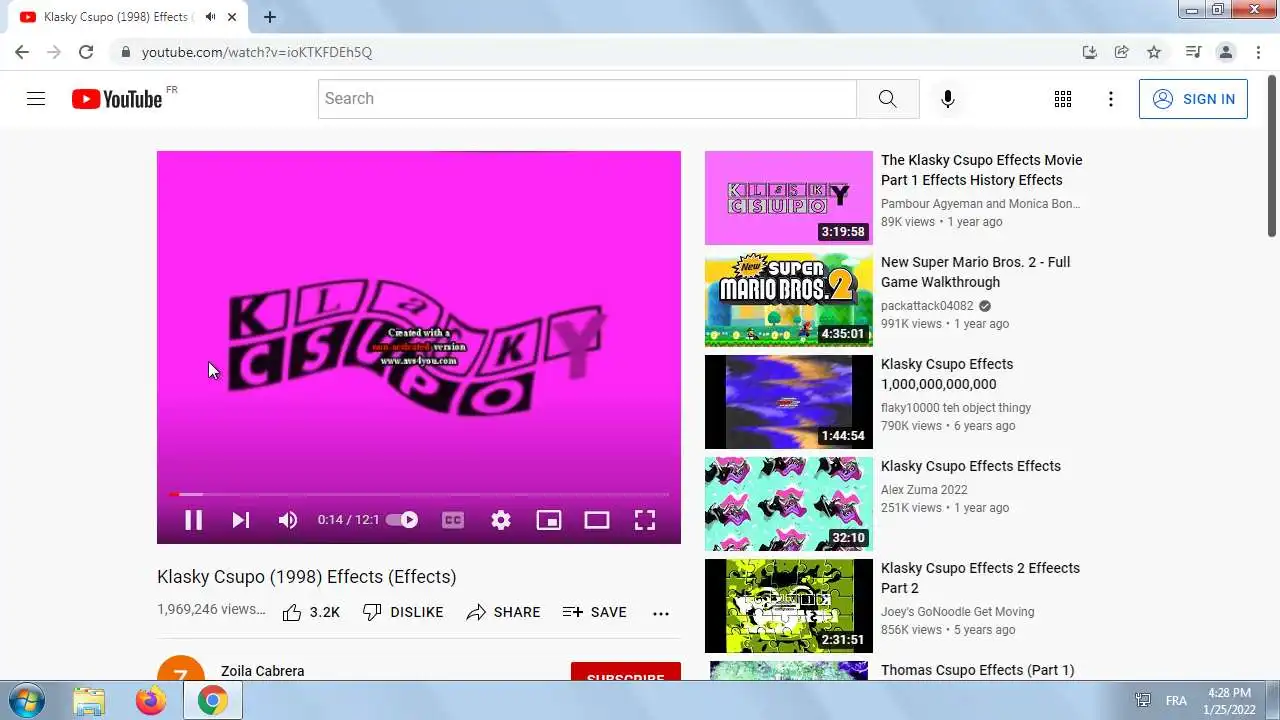The image size is (1280, 720).
Task: Activate miniplayer mode
Action: pos(549,520)
